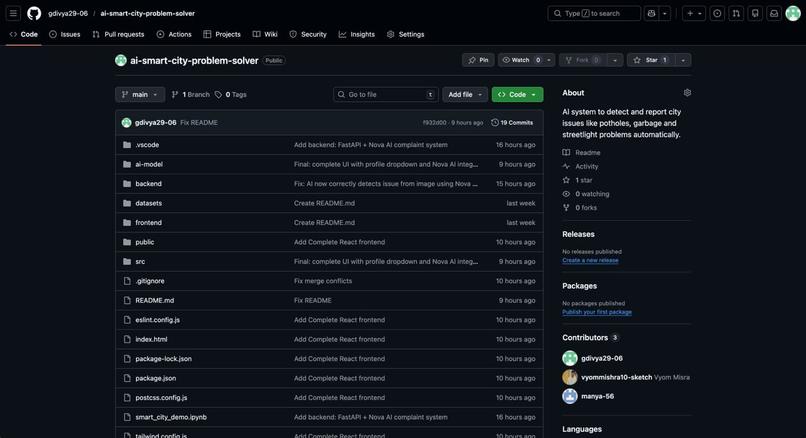Open the eslint.config.js file
This screenshot has height=438, width=806.
[x=157, y=320]
